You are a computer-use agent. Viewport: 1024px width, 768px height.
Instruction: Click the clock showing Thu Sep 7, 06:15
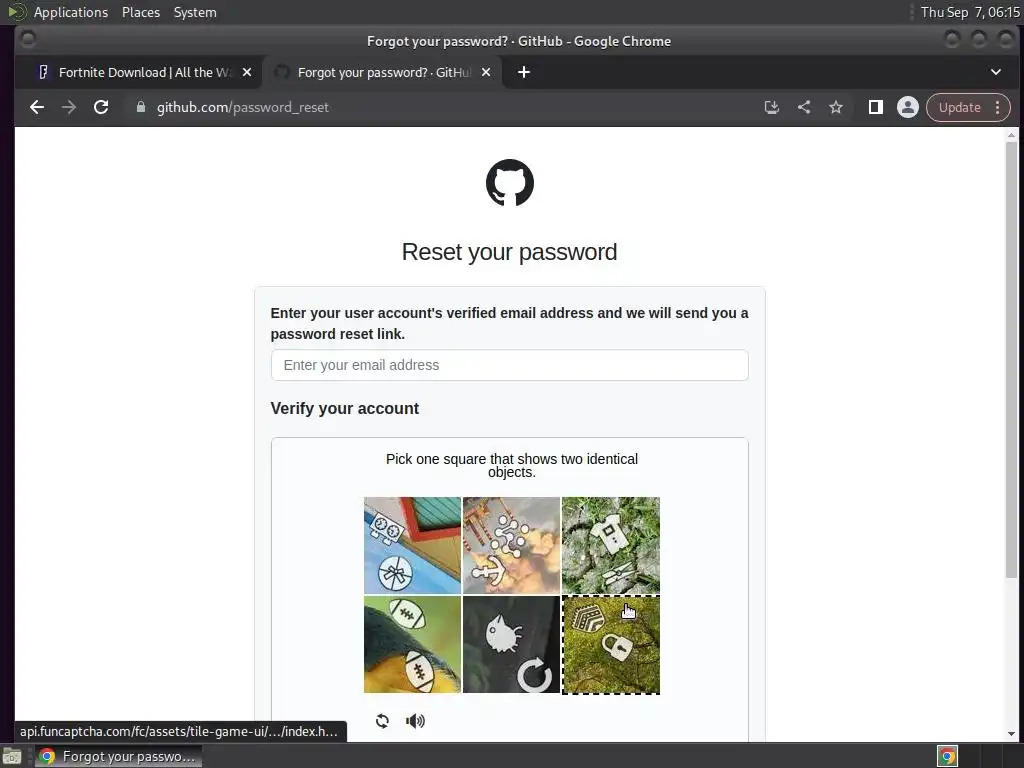click(x=970, y=12)
